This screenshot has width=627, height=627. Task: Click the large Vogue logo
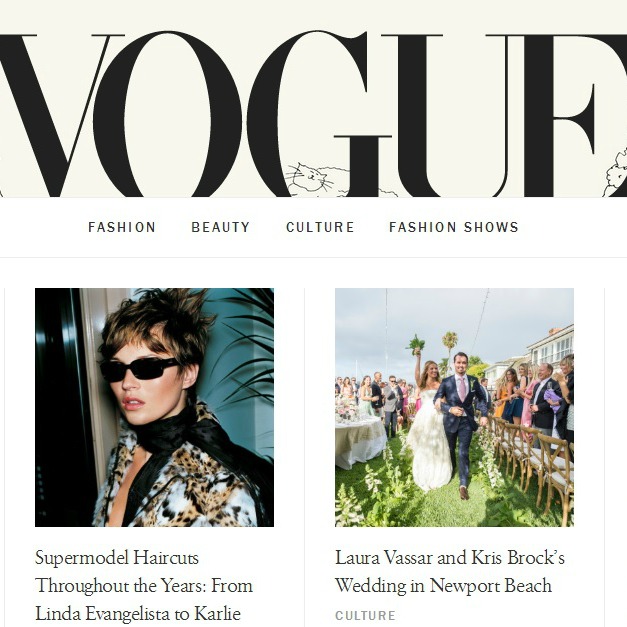coord(314,114)
